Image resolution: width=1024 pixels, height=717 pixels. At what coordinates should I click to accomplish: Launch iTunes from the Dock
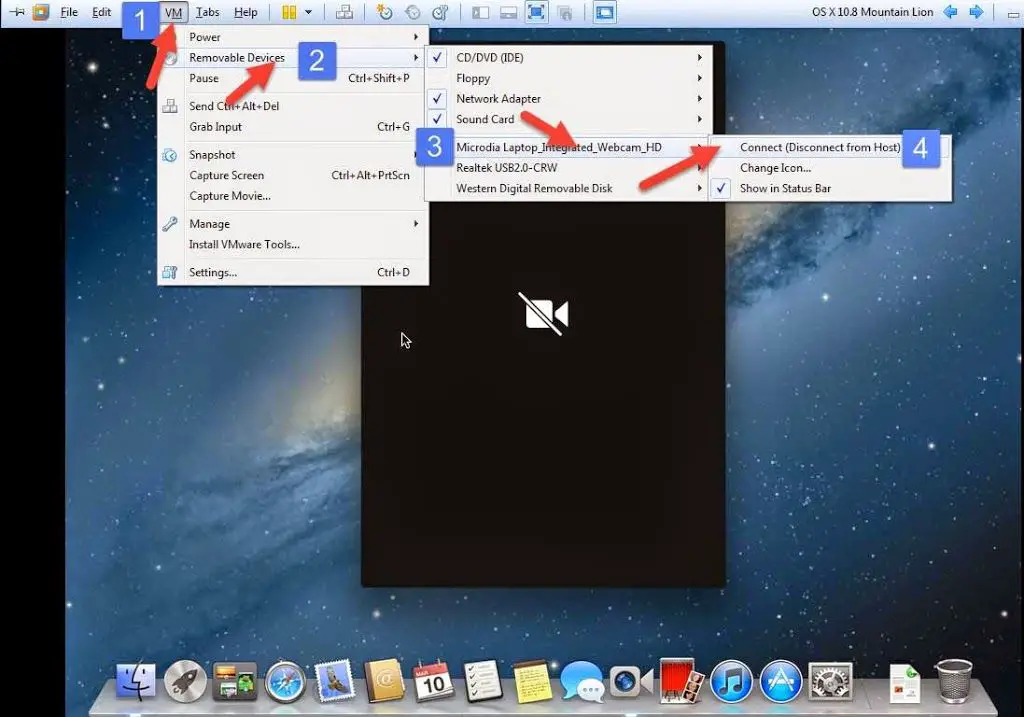(x=731, y=682)
